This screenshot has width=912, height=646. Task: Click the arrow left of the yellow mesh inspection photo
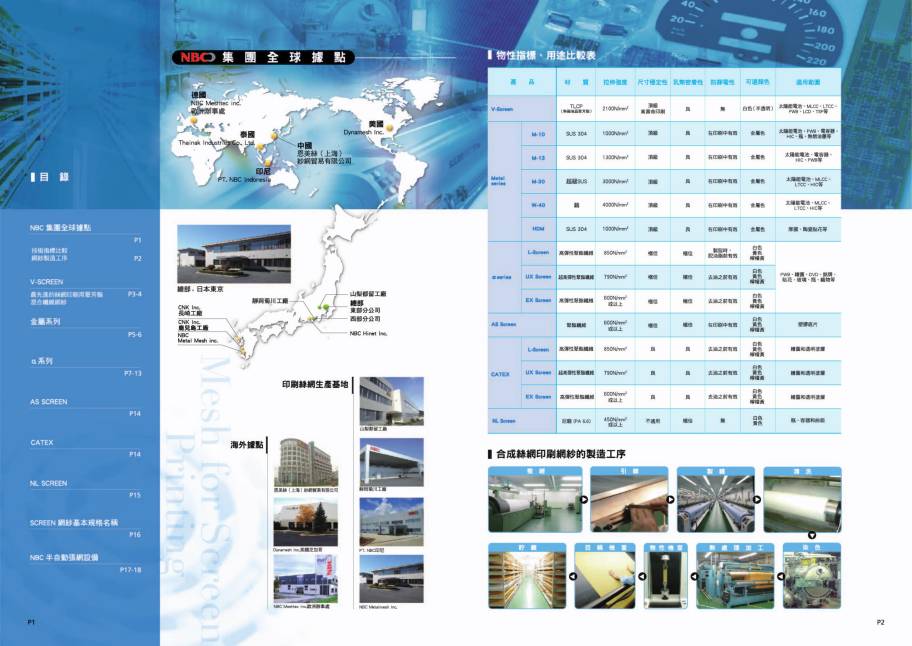click(572, 576)
